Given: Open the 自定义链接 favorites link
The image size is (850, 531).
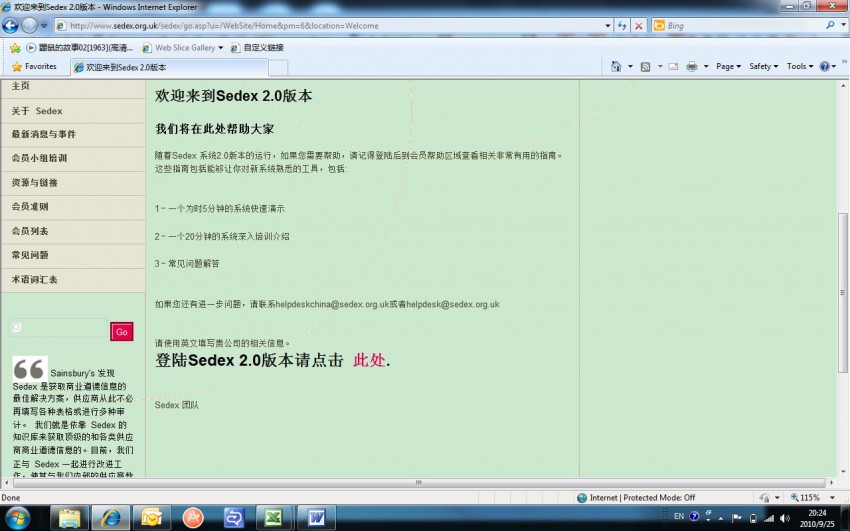Looking at the screenshot, I should (x=257, y=48).
